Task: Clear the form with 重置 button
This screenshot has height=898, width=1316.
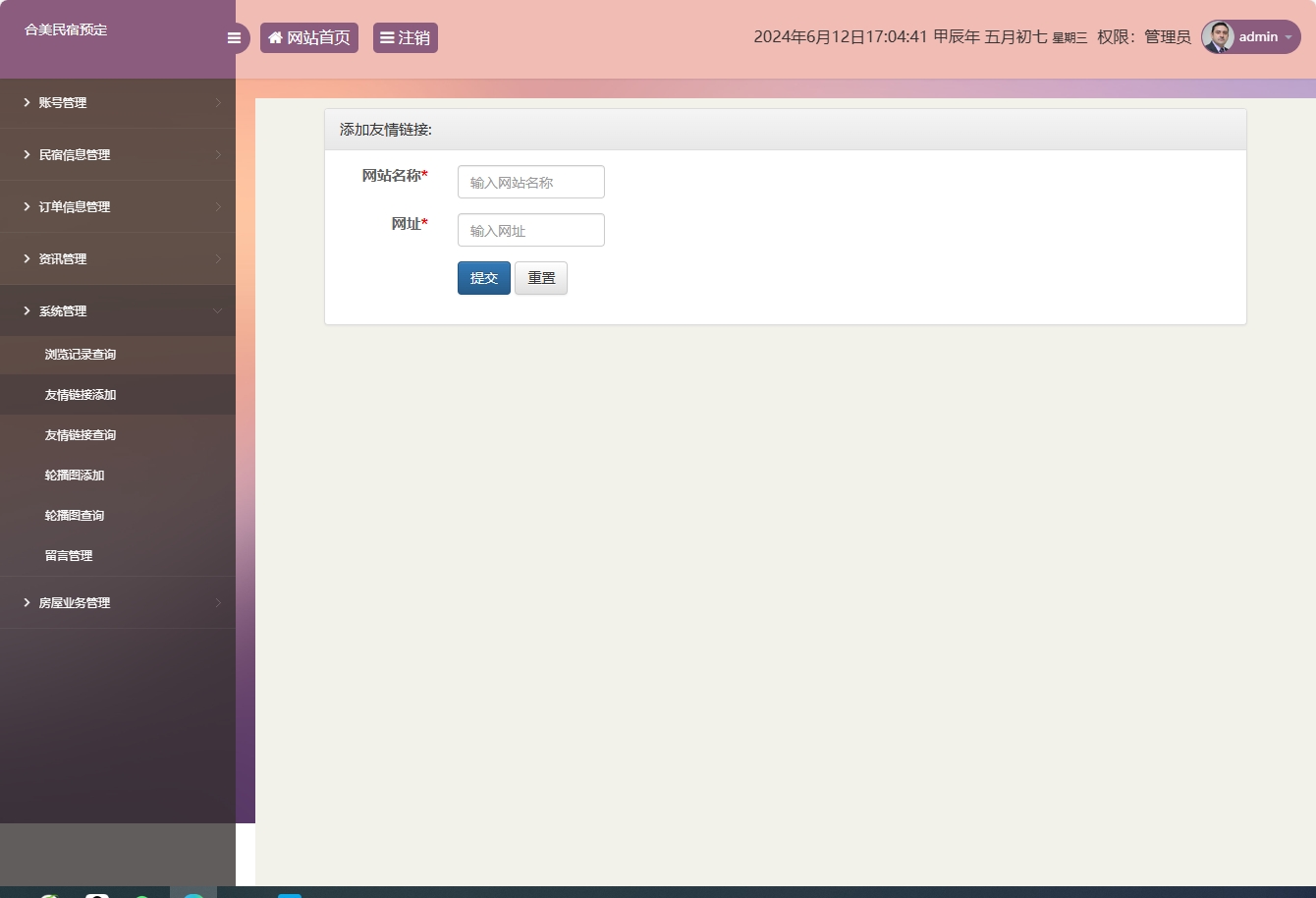Action: [x=541, y=278]
